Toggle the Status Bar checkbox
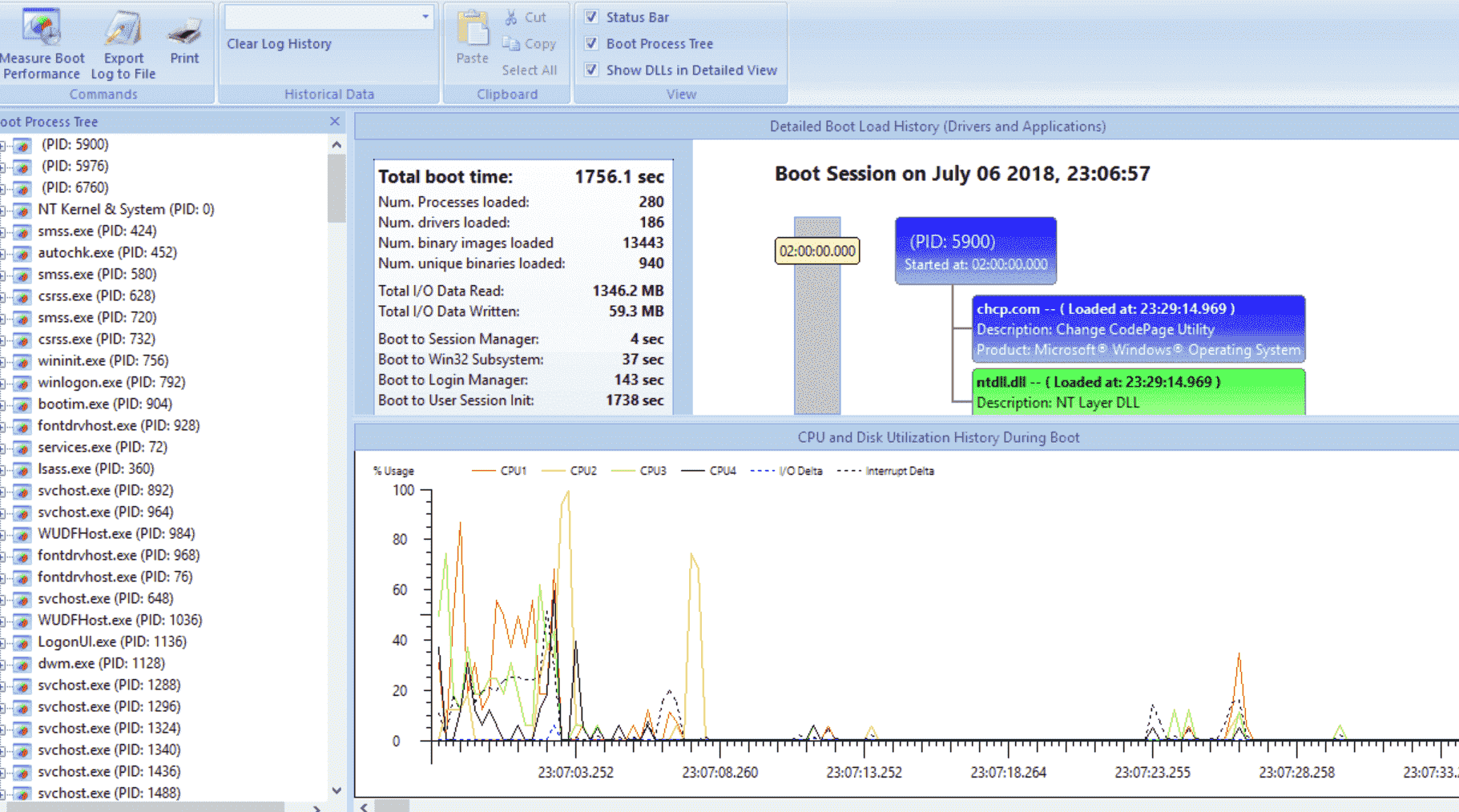The width and height of the screenshot is (1459, 812). [591, 17]
